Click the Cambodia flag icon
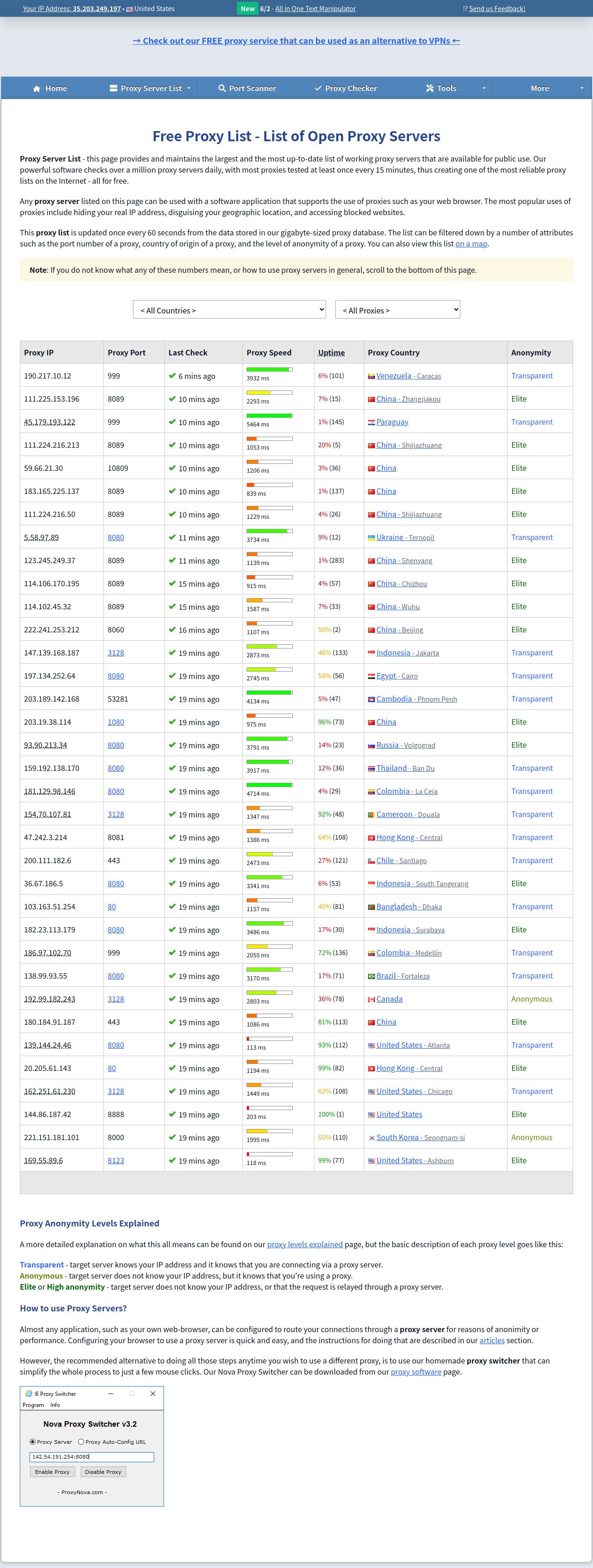The height and width of the screenshot is (1568, 593). pos(371,699)
